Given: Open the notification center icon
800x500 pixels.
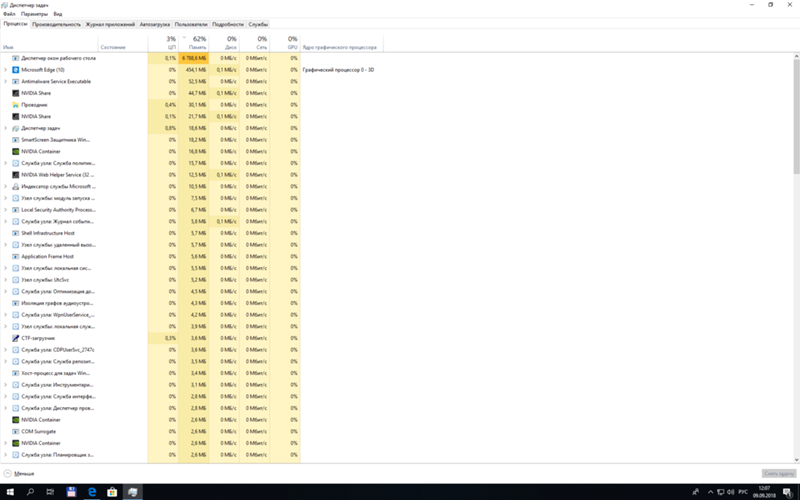Looking at the screenshot, I should (787, 492).
